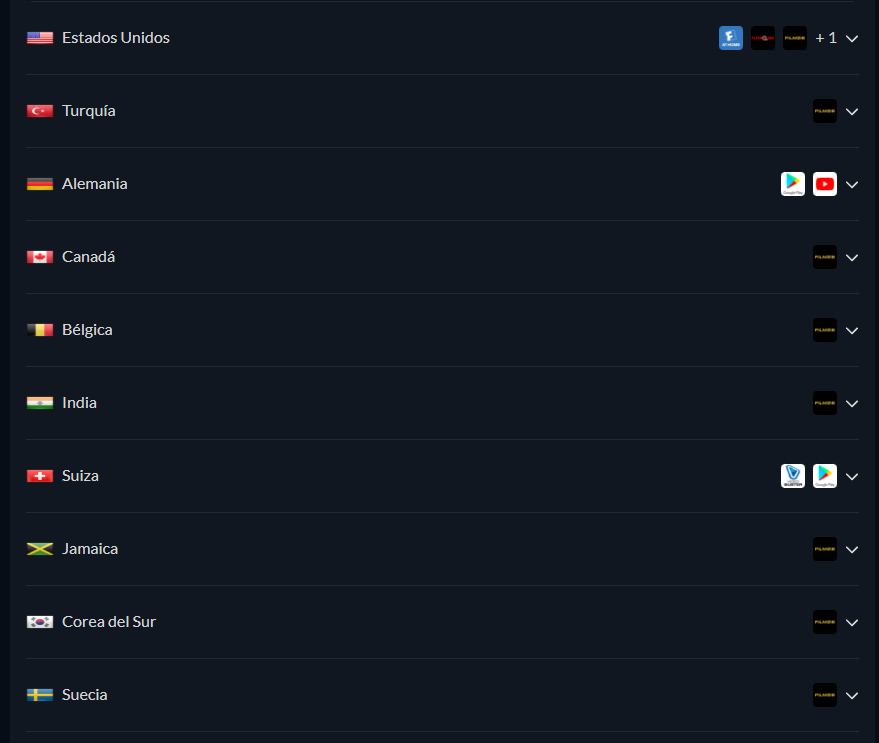Click the Sweden flag icon

tap(40, 695)
